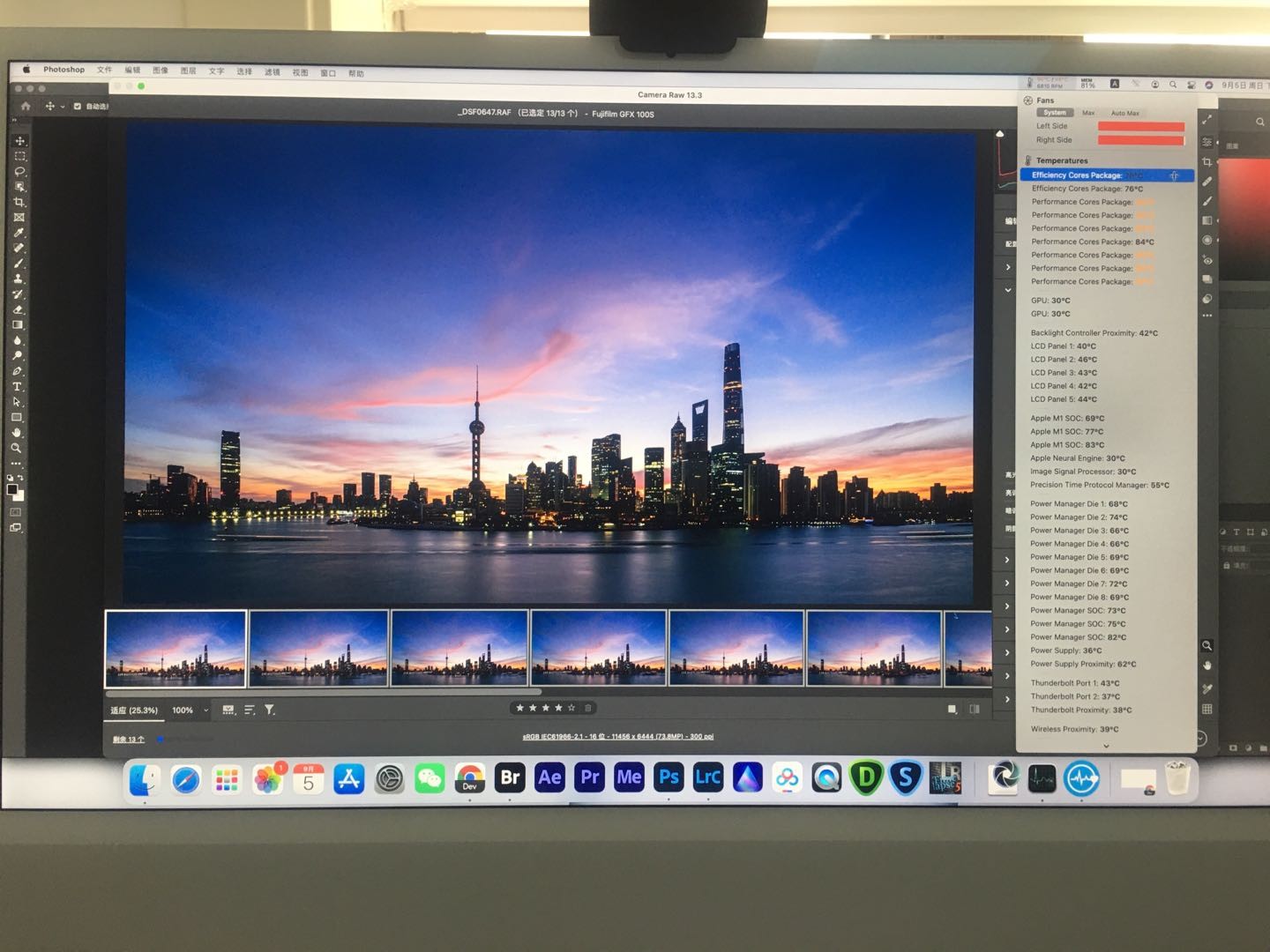Open the Camera Raw Edit panel icon
Viewport: 1270px width, 952px height.
1207,142
